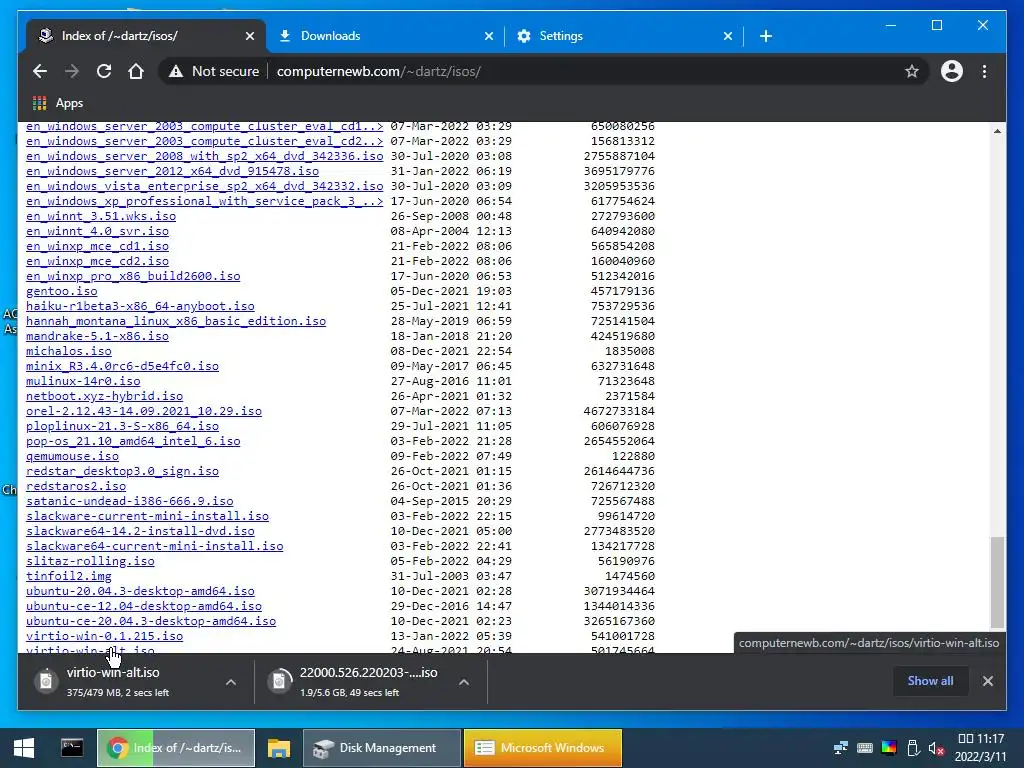Viewport: 1024px width, 768px height.
Task: Go back to previous page
Action: pos(40,71)
